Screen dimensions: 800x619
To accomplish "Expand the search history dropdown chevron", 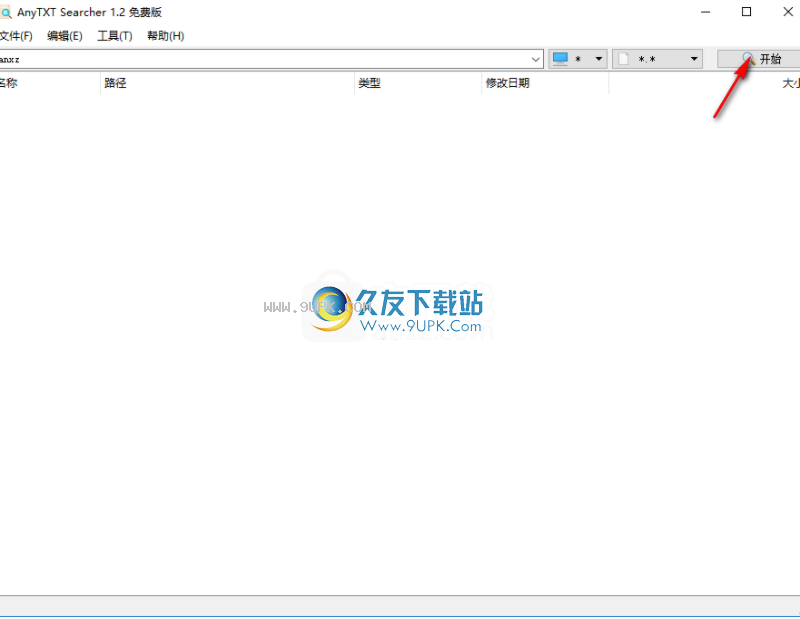I will coord(535,59).
